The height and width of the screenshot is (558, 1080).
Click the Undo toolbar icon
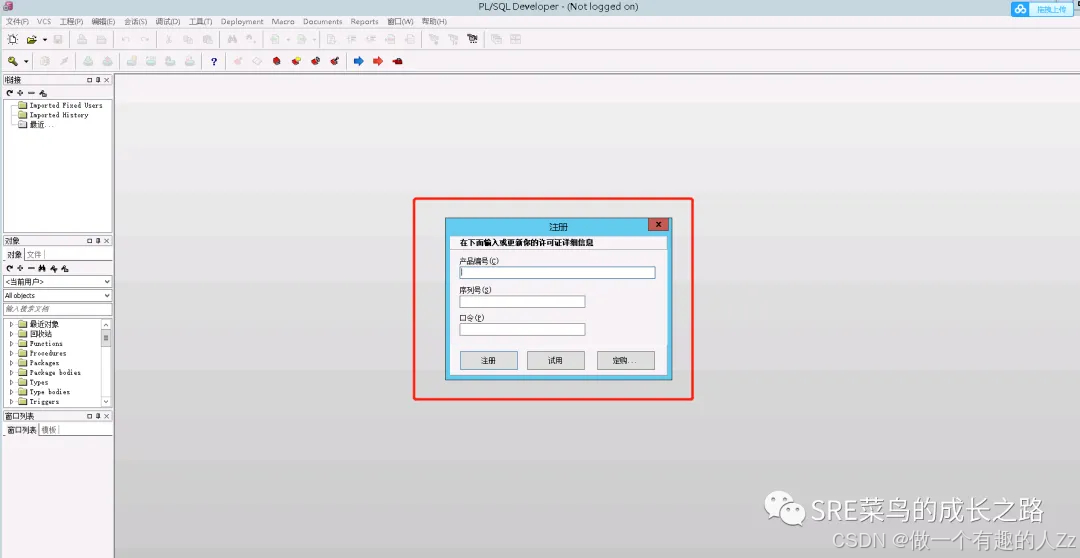(x=125, y=39)
